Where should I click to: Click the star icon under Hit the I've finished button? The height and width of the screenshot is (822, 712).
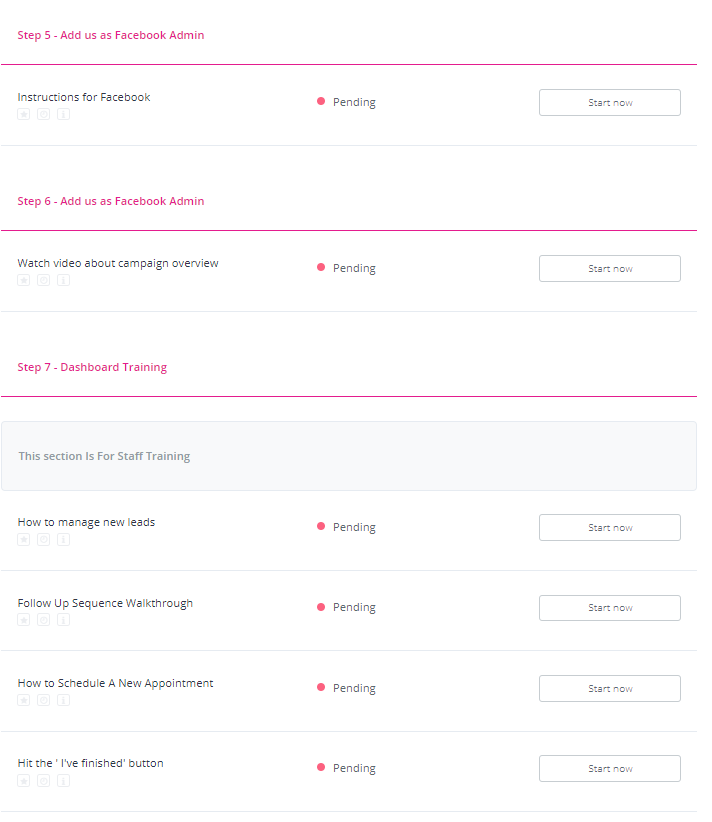coord(23,780)
